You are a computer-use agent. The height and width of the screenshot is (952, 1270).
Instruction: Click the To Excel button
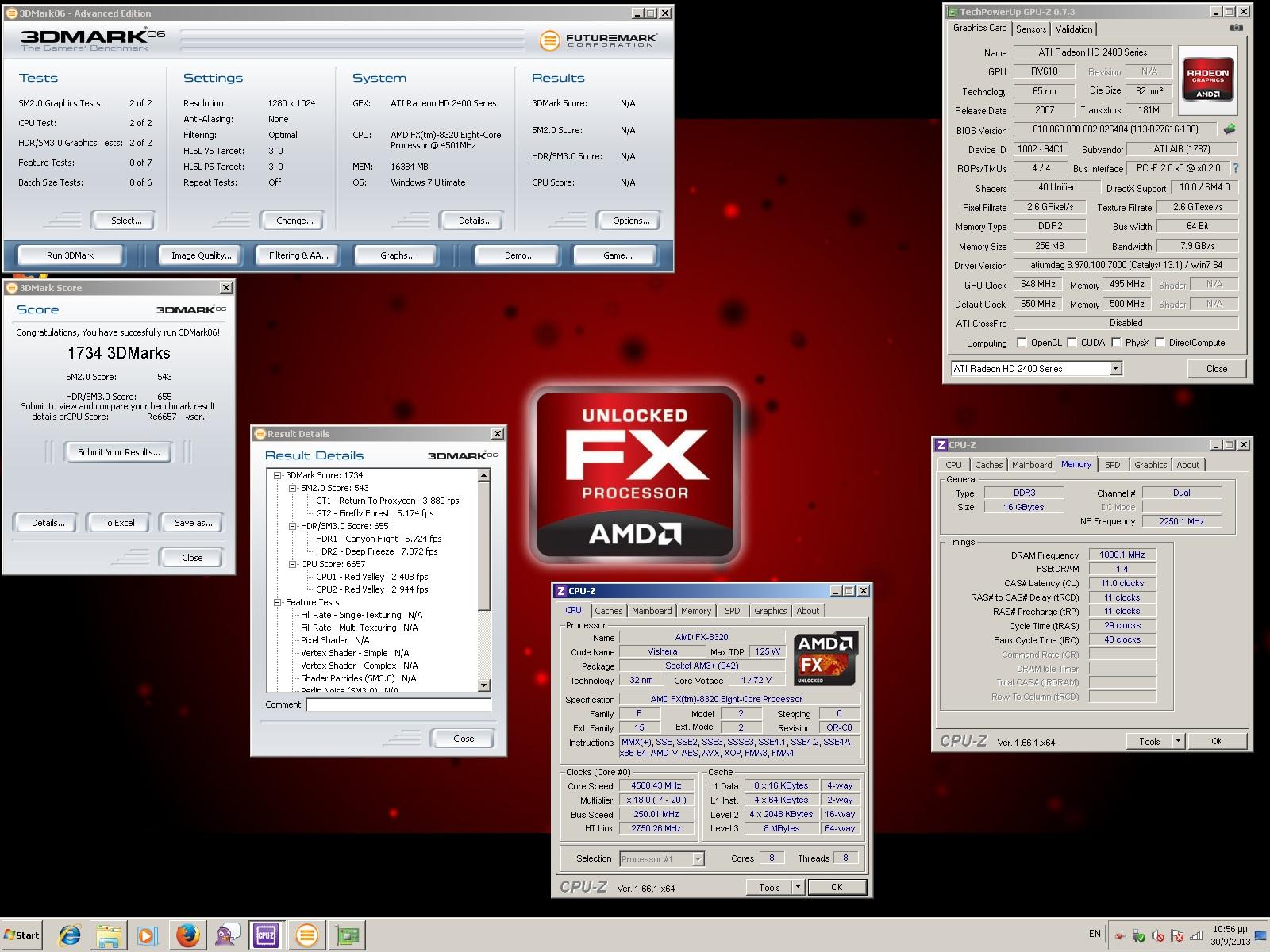point(119,523)
